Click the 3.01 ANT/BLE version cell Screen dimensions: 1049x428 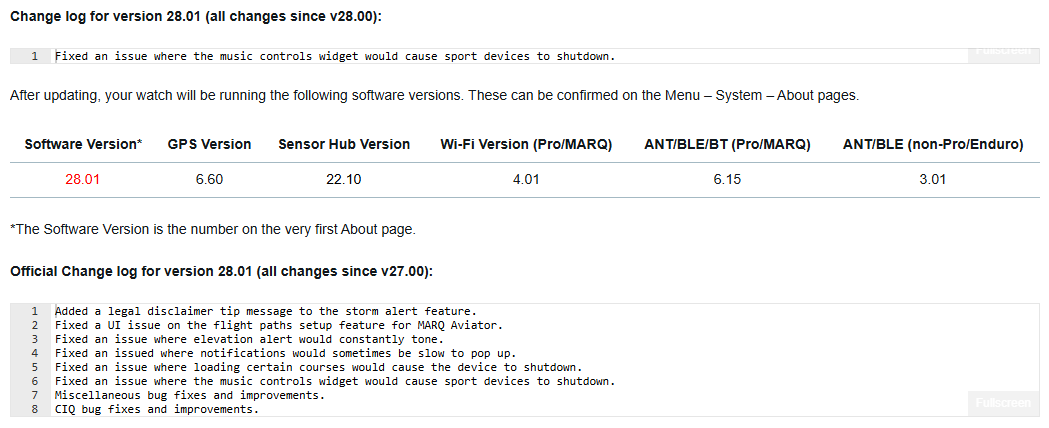pyautogui.click(x=933, y=180)
